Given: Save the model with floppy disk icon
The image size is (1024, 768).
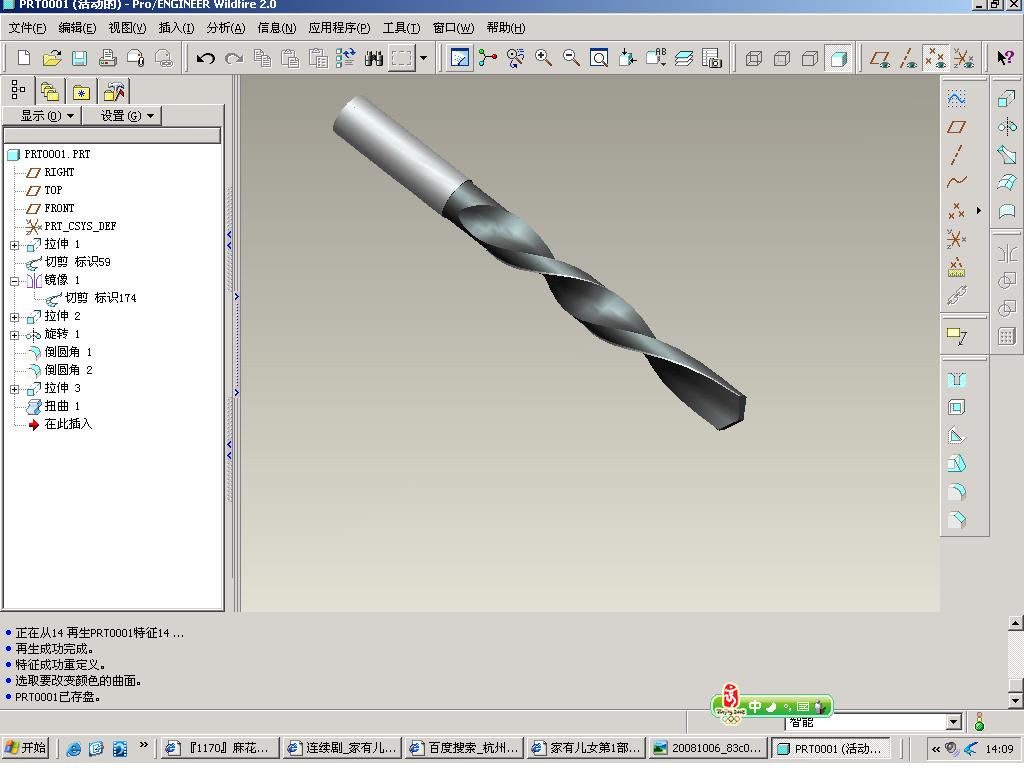Looking at the screenshot, I should [80, 58].
